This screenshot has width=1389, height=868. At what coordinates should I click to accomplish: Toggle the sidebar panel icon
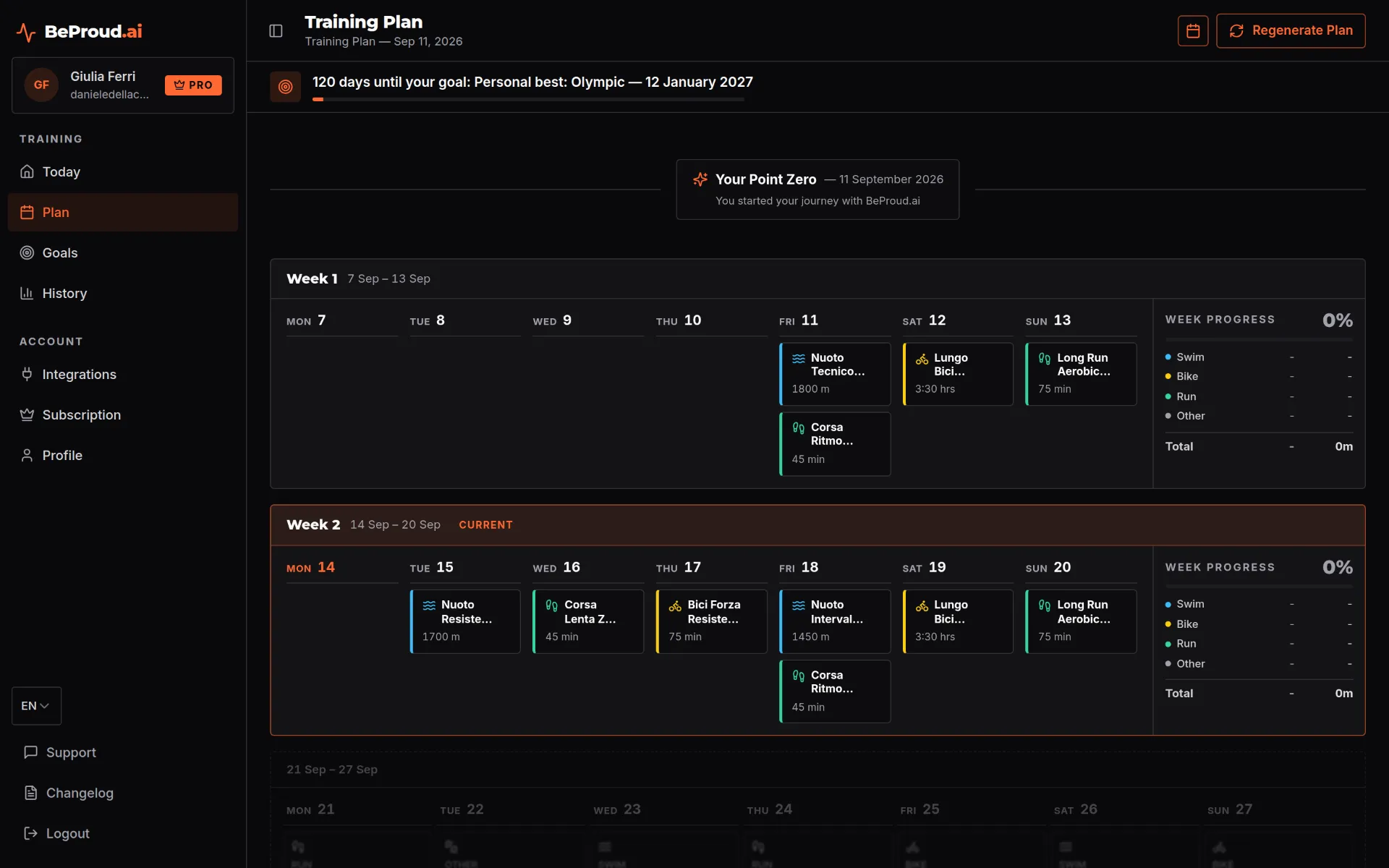[x=276, y=30]
